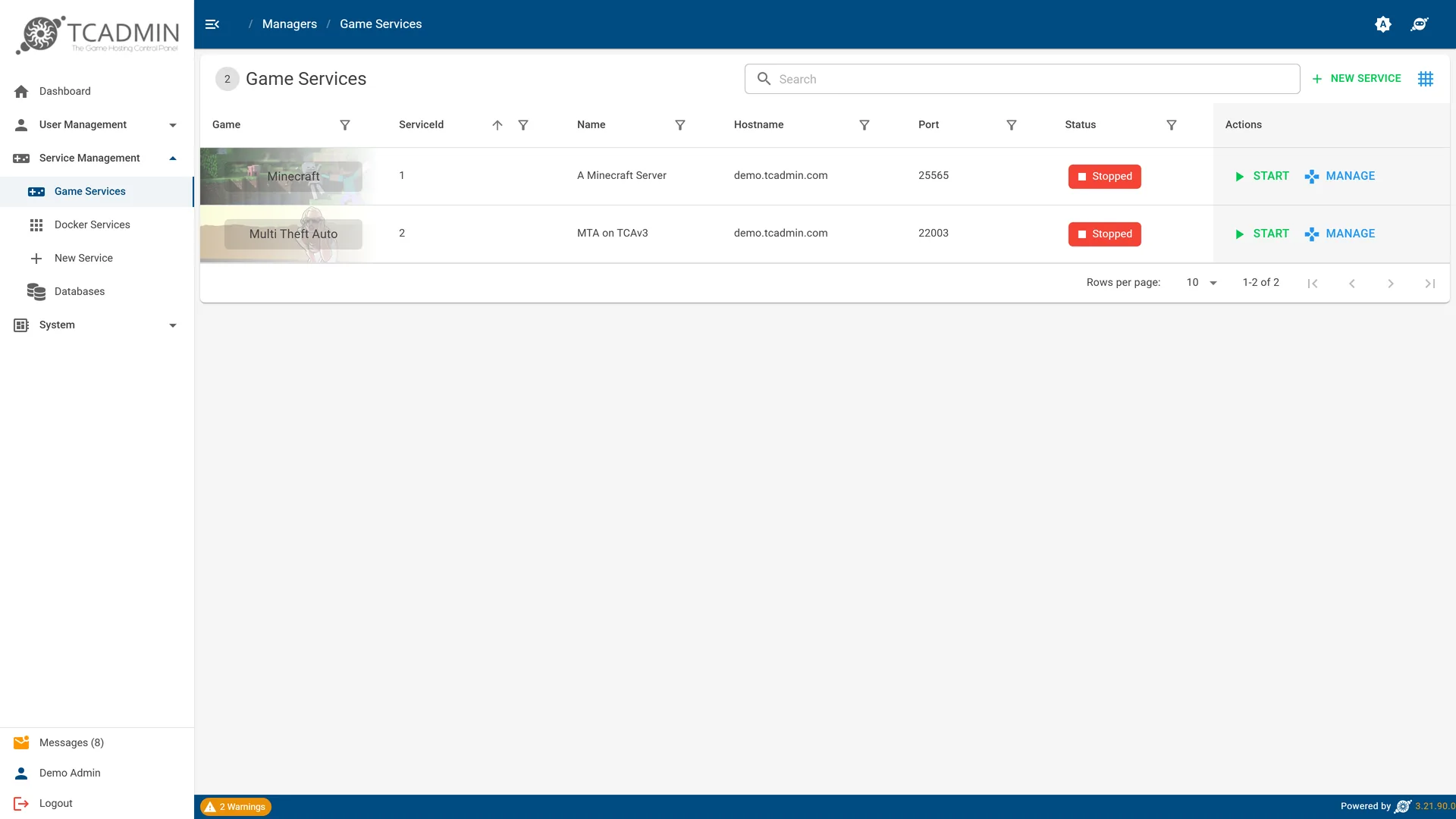The width and height of the screenshot is (1456, 819).
Task: Filter the Game column
Action: [345, 125]
